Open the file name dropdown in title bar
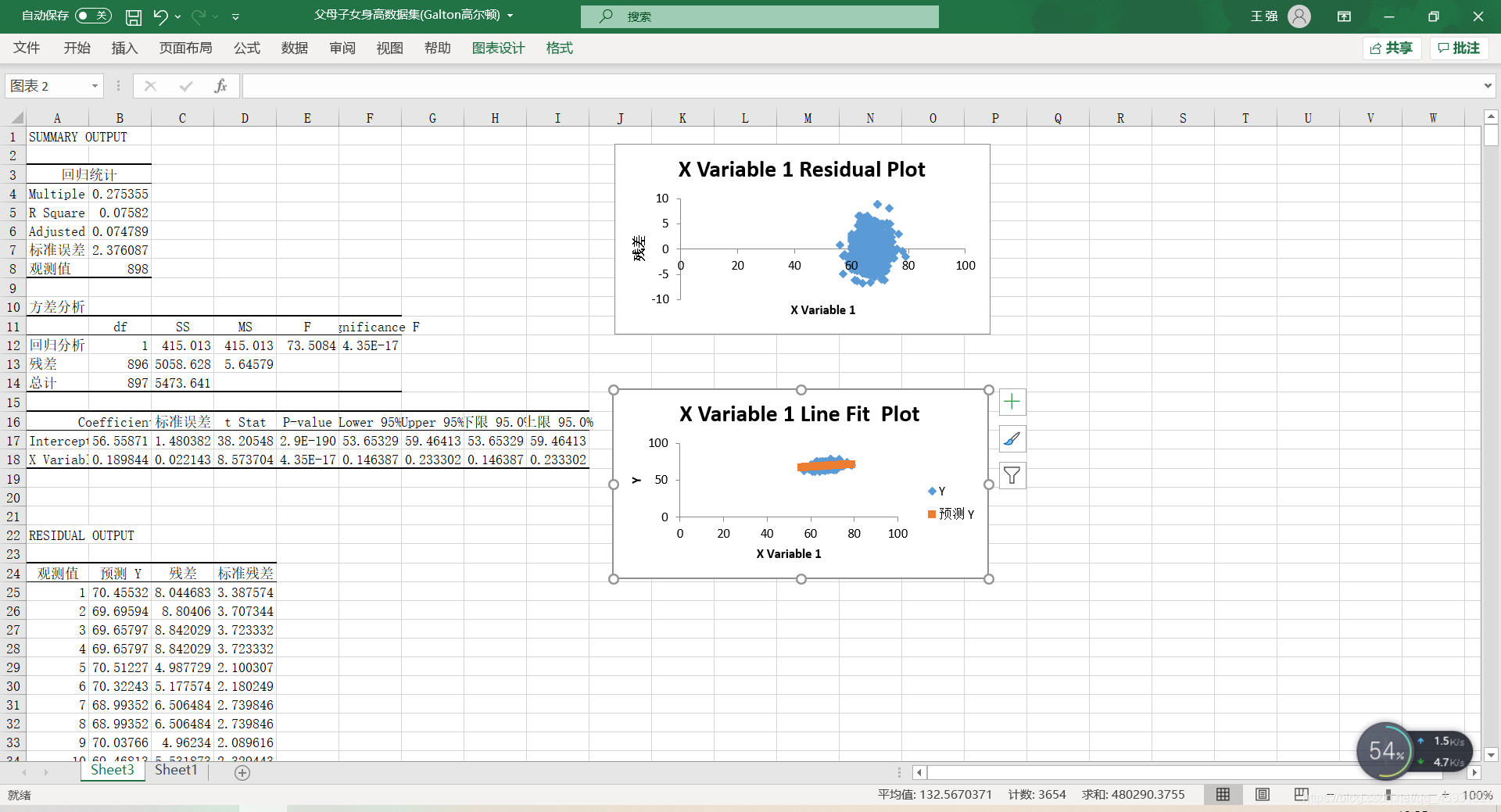 510,16
